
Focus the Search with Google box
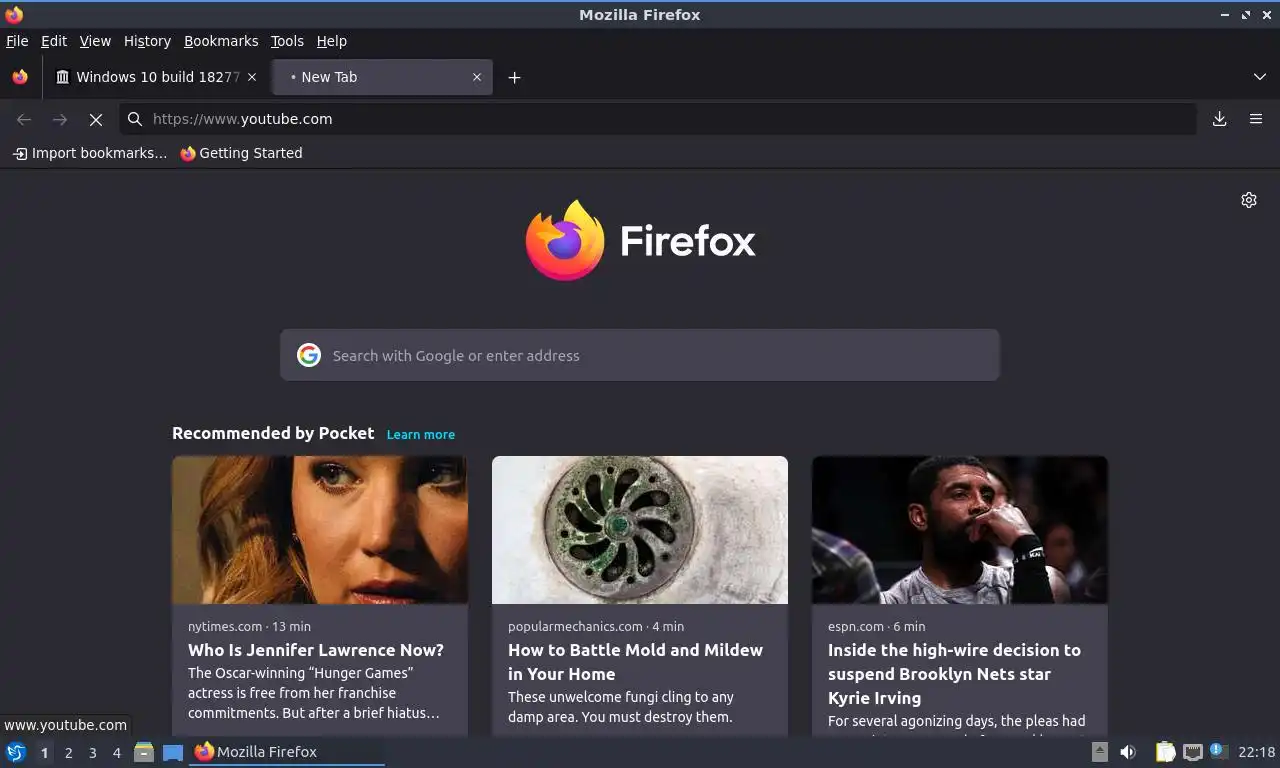pos(640,355)
